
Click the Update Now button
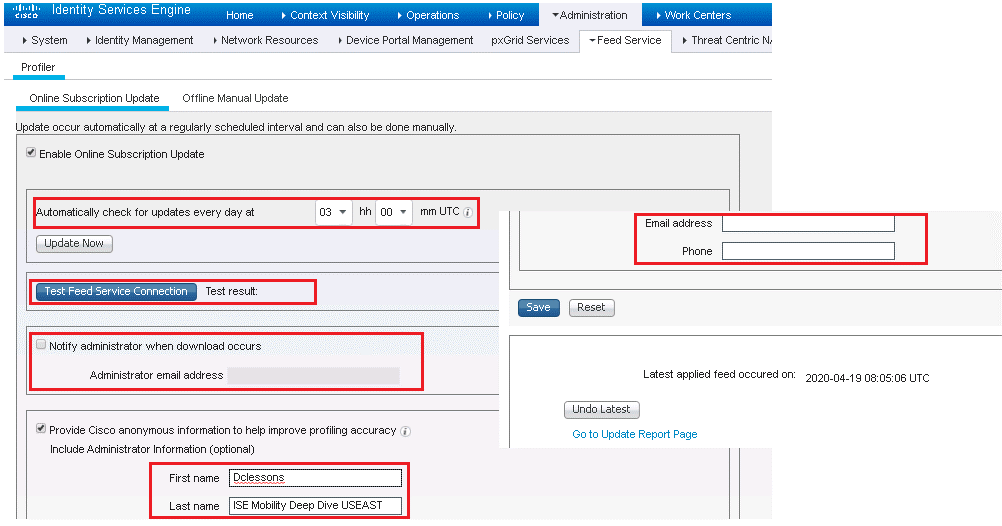(74, 244)
